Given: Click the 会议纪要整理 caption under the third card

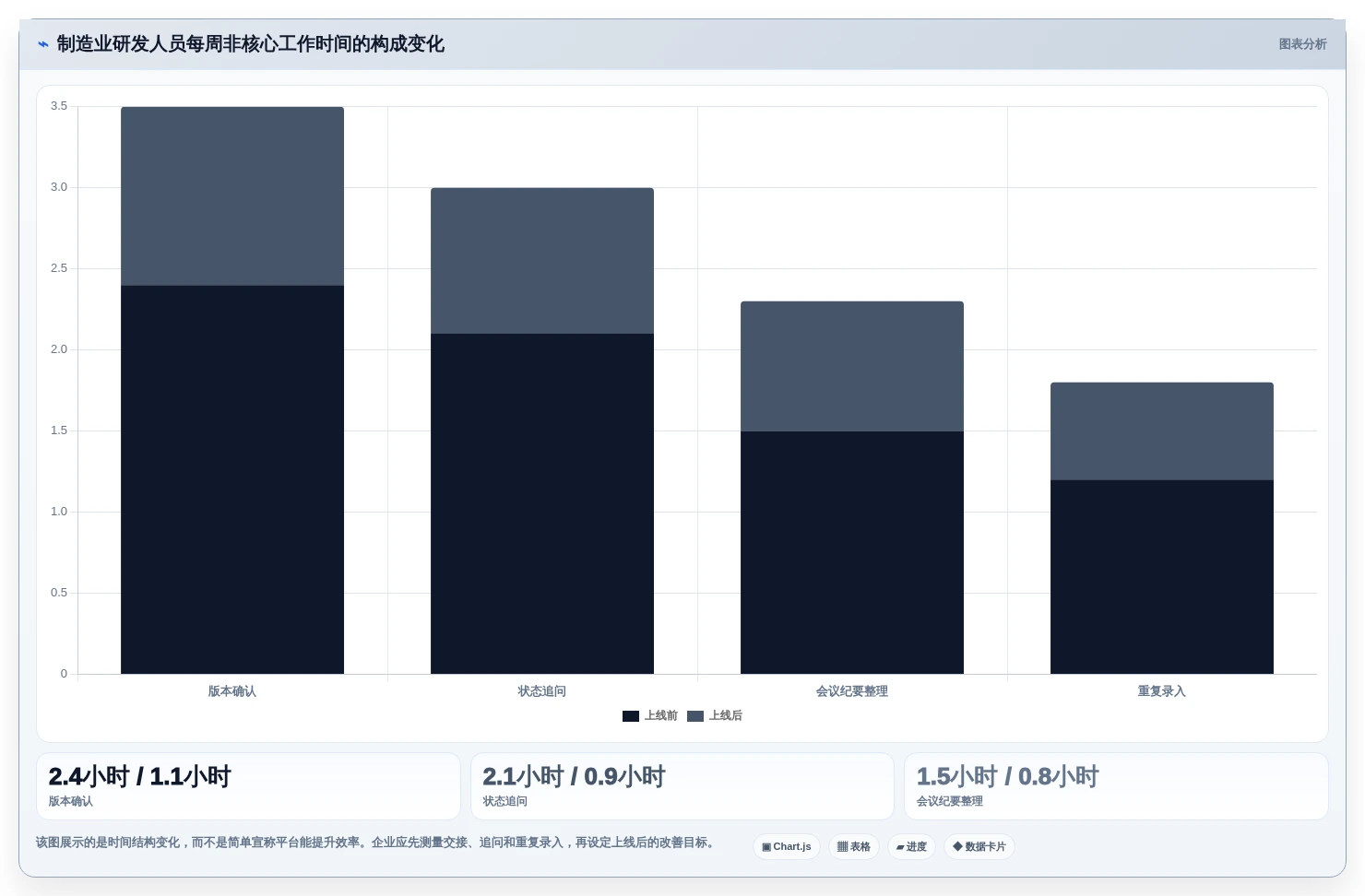Looking at the screenshot, I should click(x=950, y=801).
